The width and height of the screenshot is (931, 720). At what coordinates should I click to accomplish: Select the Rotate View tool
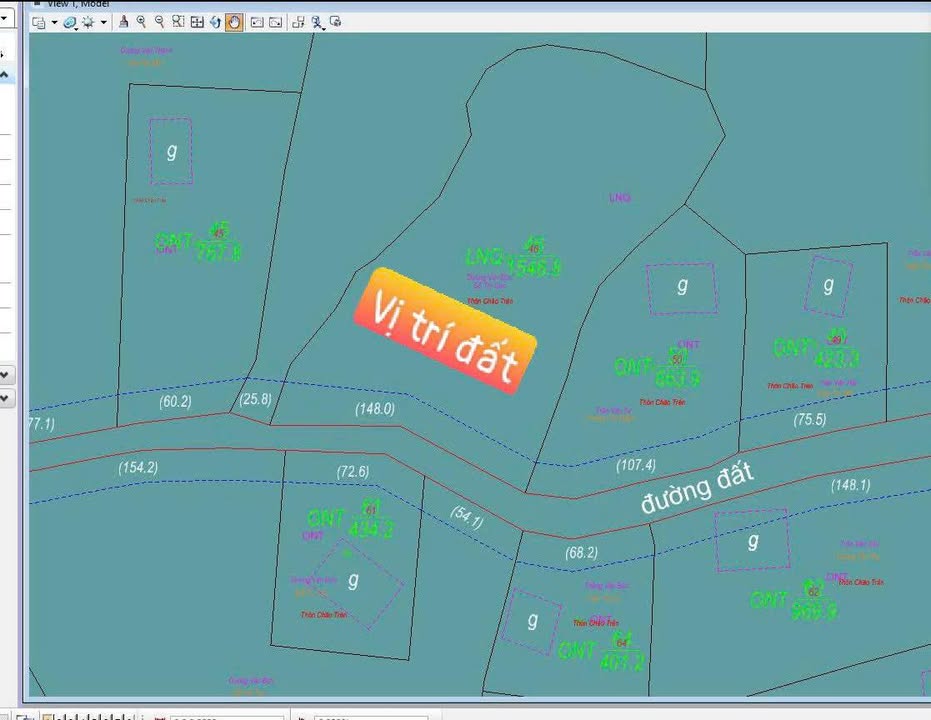tap(215, 22)
